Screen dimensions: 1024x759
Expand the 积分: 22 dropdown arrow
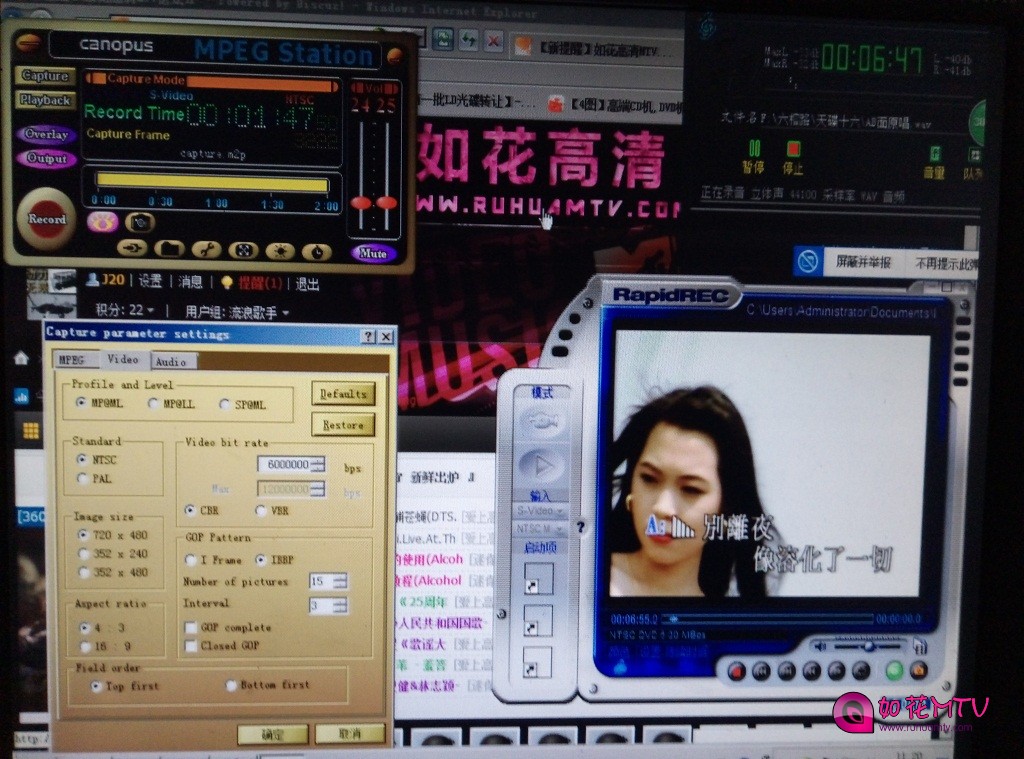click(x=151, y=310)
